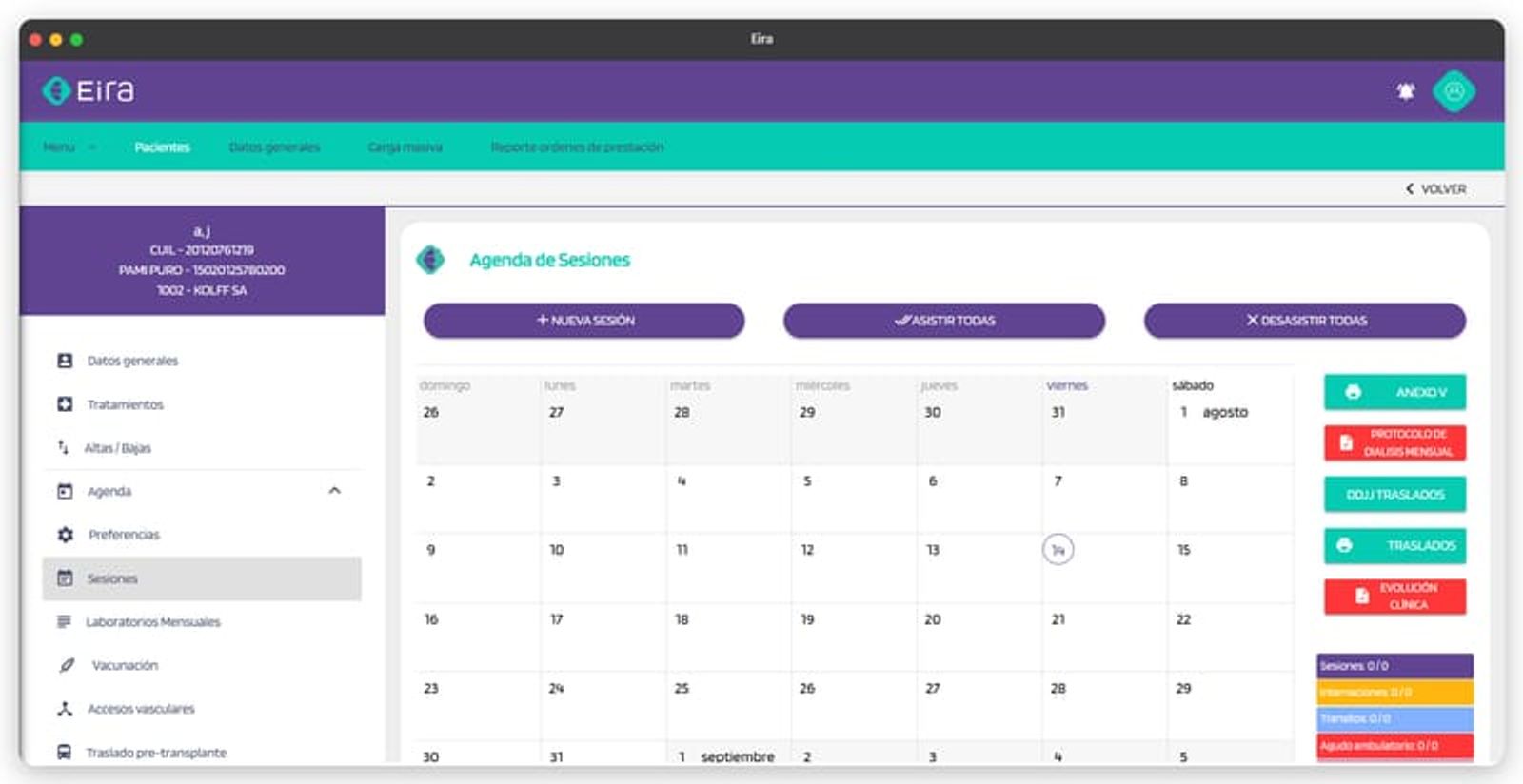Click the Agenda calendar icon

pyautogui.click(x=65, y=491)
